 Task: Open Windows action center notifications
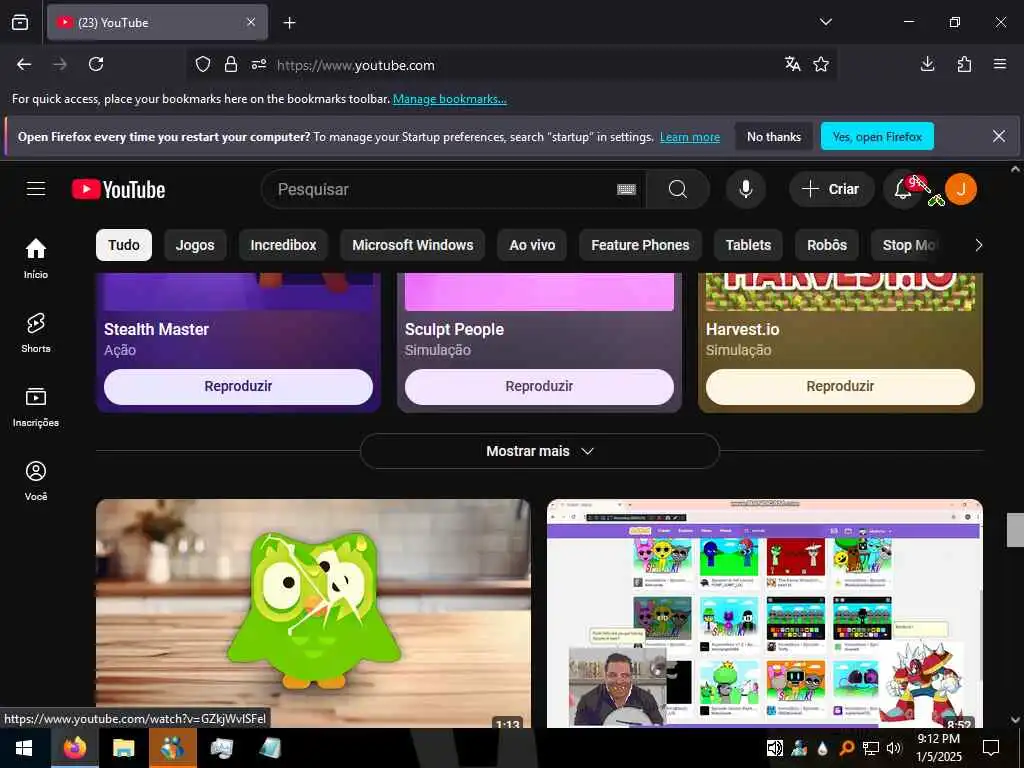pyautogui.click(x=991, y=748)
